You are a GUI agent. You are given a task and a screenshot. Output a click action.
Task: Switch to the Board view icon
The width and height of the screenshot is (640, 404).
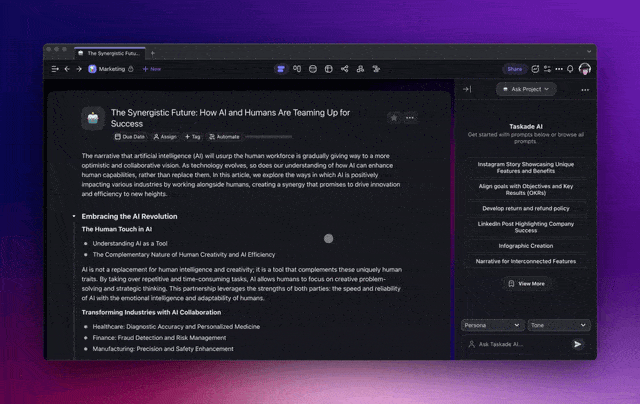pos(297,69)
